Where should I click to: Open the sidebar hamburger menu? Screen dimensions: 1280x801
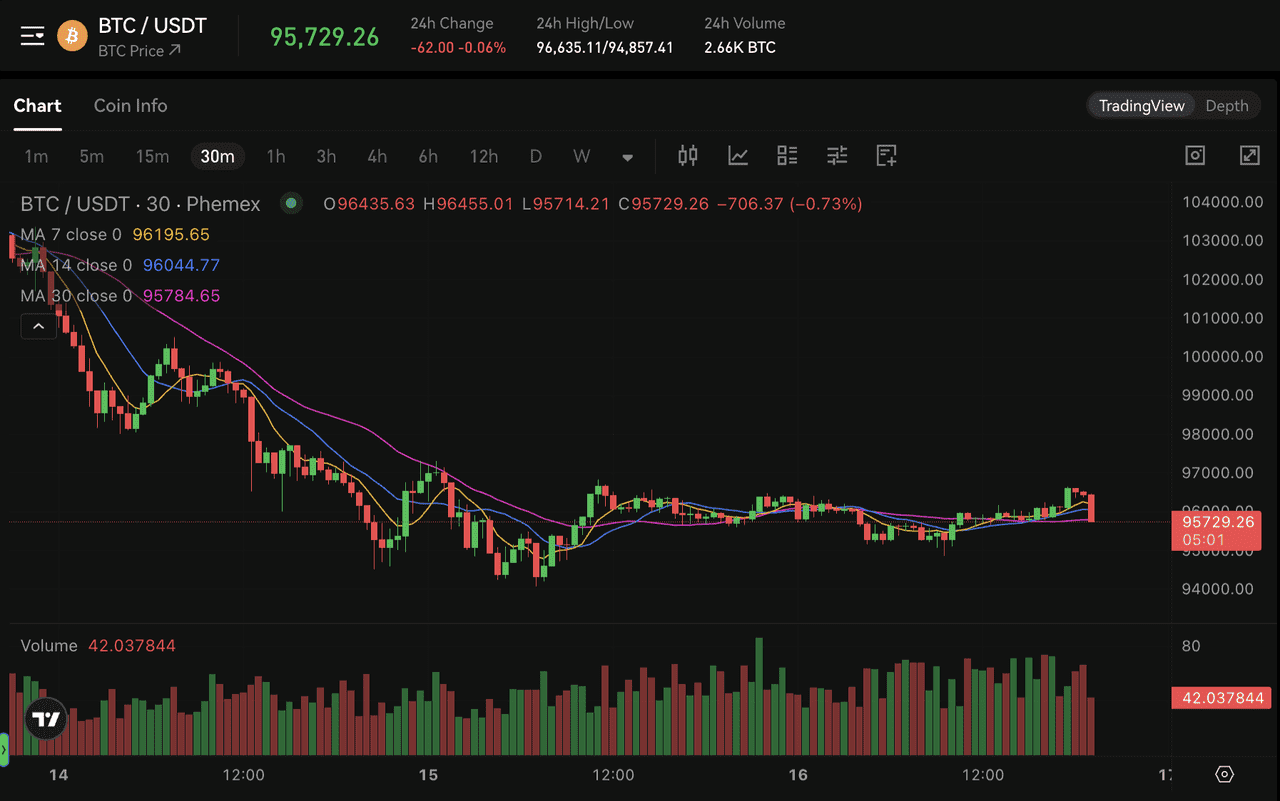(x=32, y=34)
